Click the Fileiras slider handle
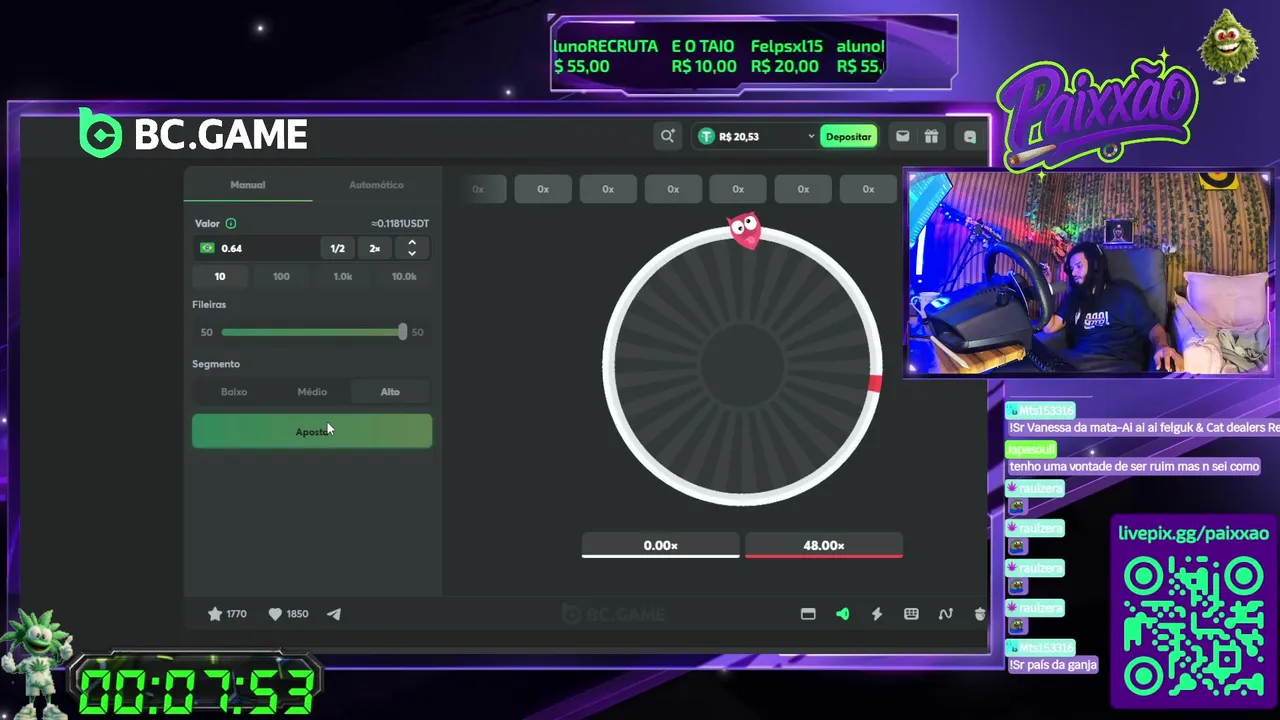The height and width of the screenshot is (720, 1280). pyautogui.click(x=402, y=332)
